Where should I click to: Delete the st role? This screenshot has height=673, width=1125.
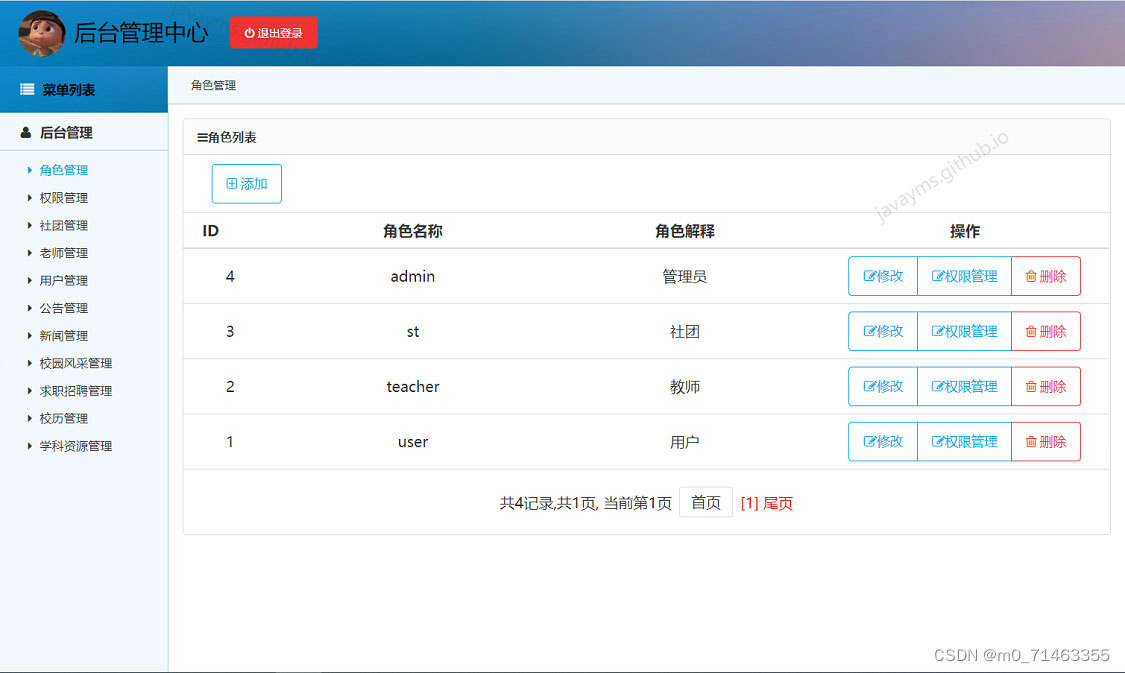(x=1046, y=331)
